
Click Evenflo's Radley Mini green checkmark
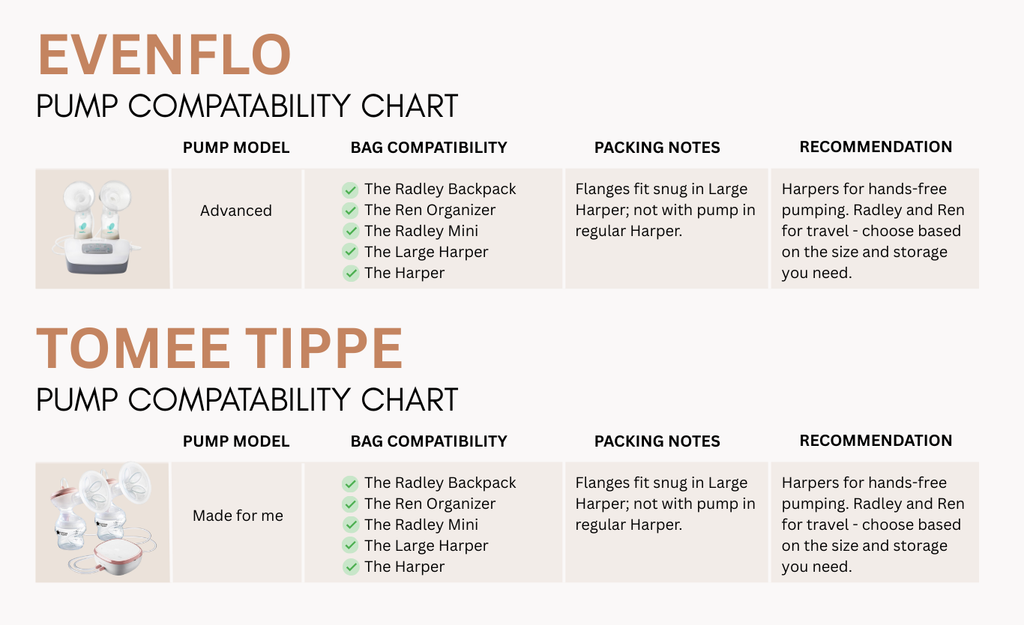[x=350, y=231]
